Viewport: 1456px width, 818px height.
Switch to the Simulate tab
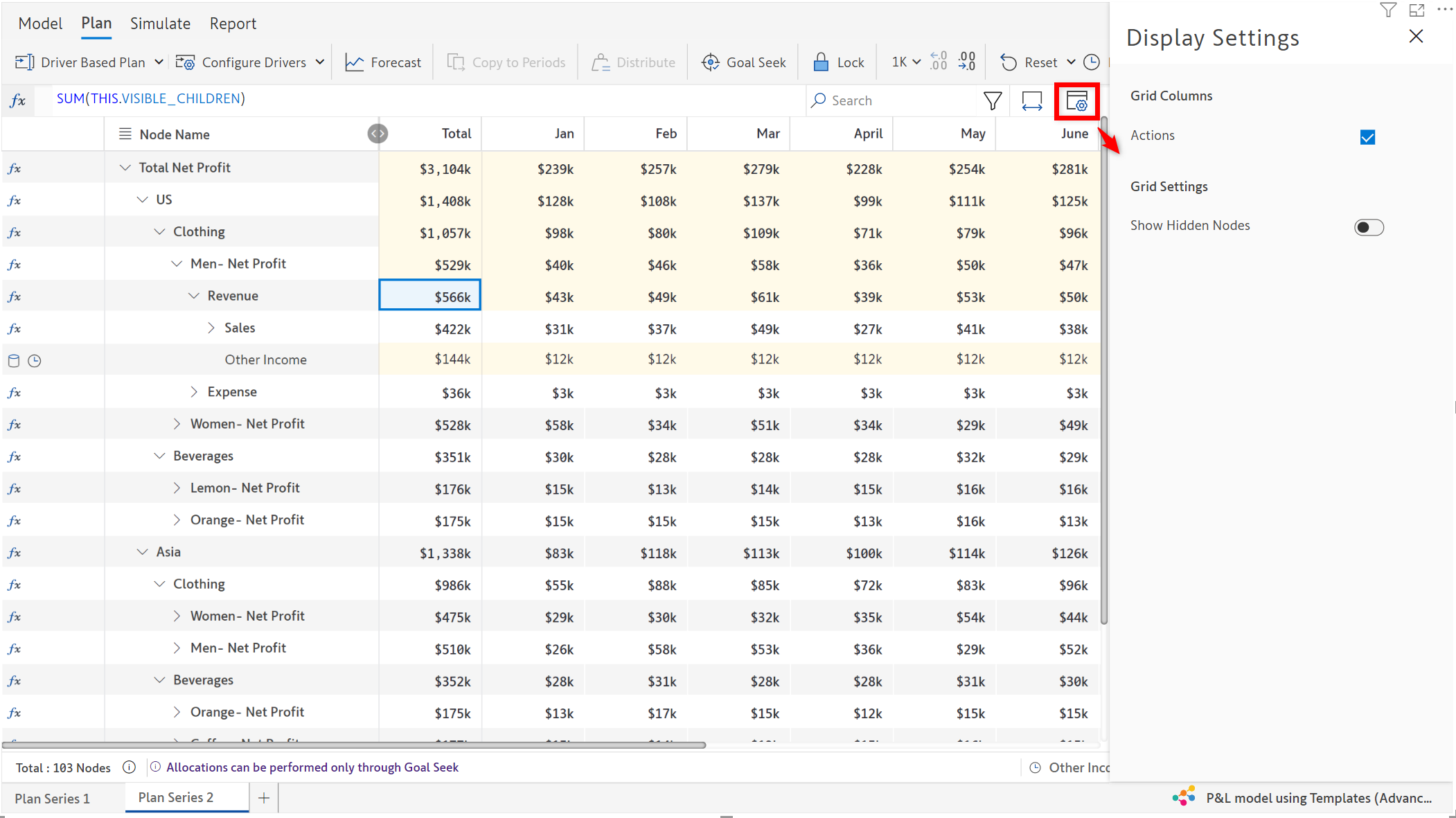[160, 24]
